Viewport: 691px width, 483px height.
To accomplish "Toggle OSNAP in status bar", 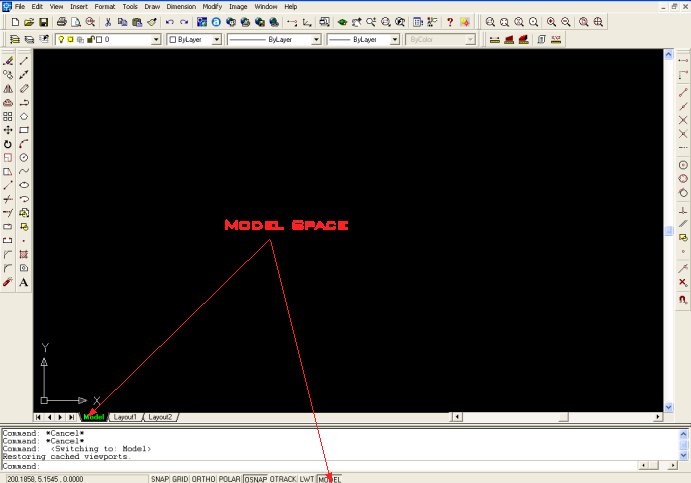I will (256, 479).
